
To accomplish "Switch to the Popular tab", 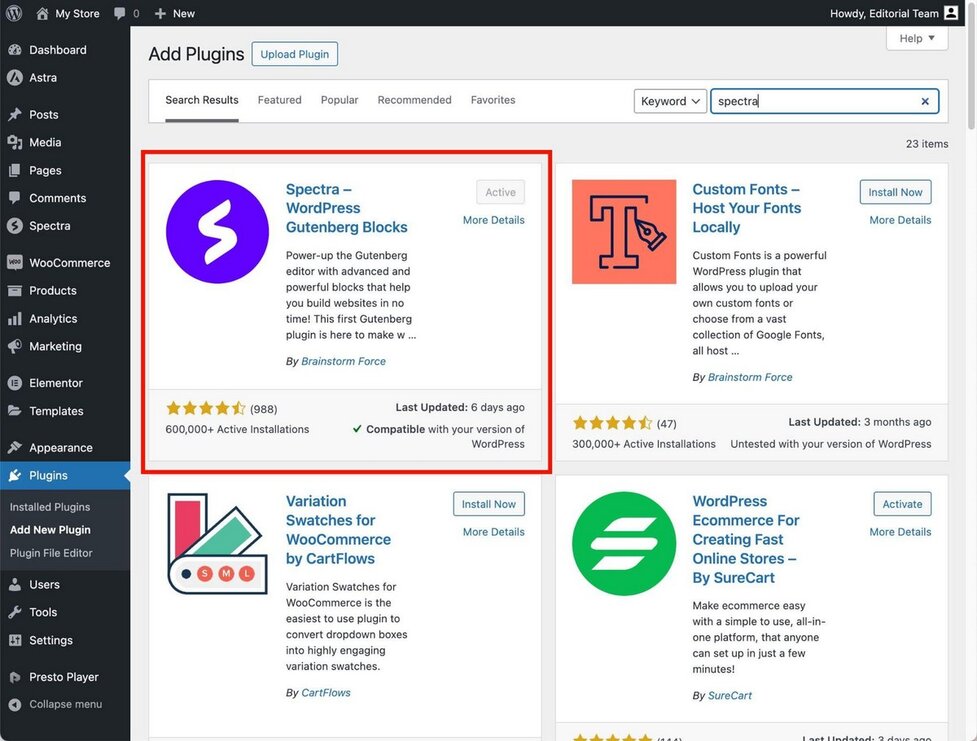I will [x=339, y=99].
